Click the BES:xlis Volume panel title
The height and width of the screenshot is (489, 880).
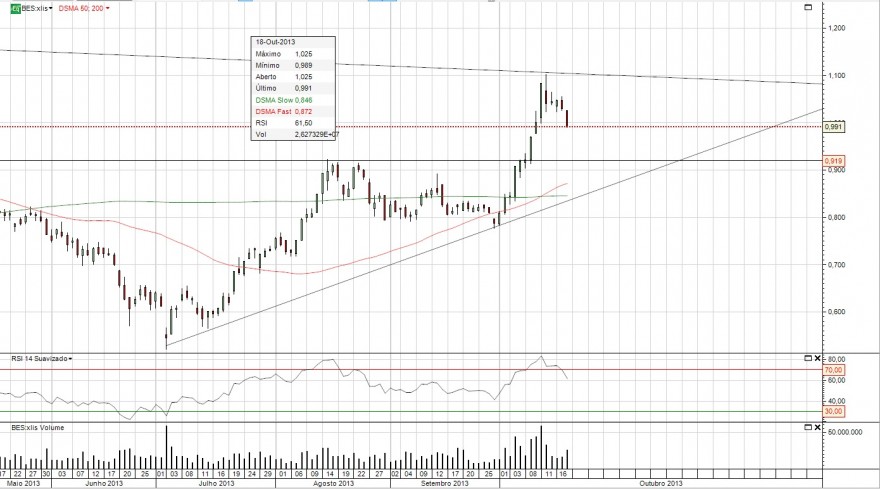[38, 427]
